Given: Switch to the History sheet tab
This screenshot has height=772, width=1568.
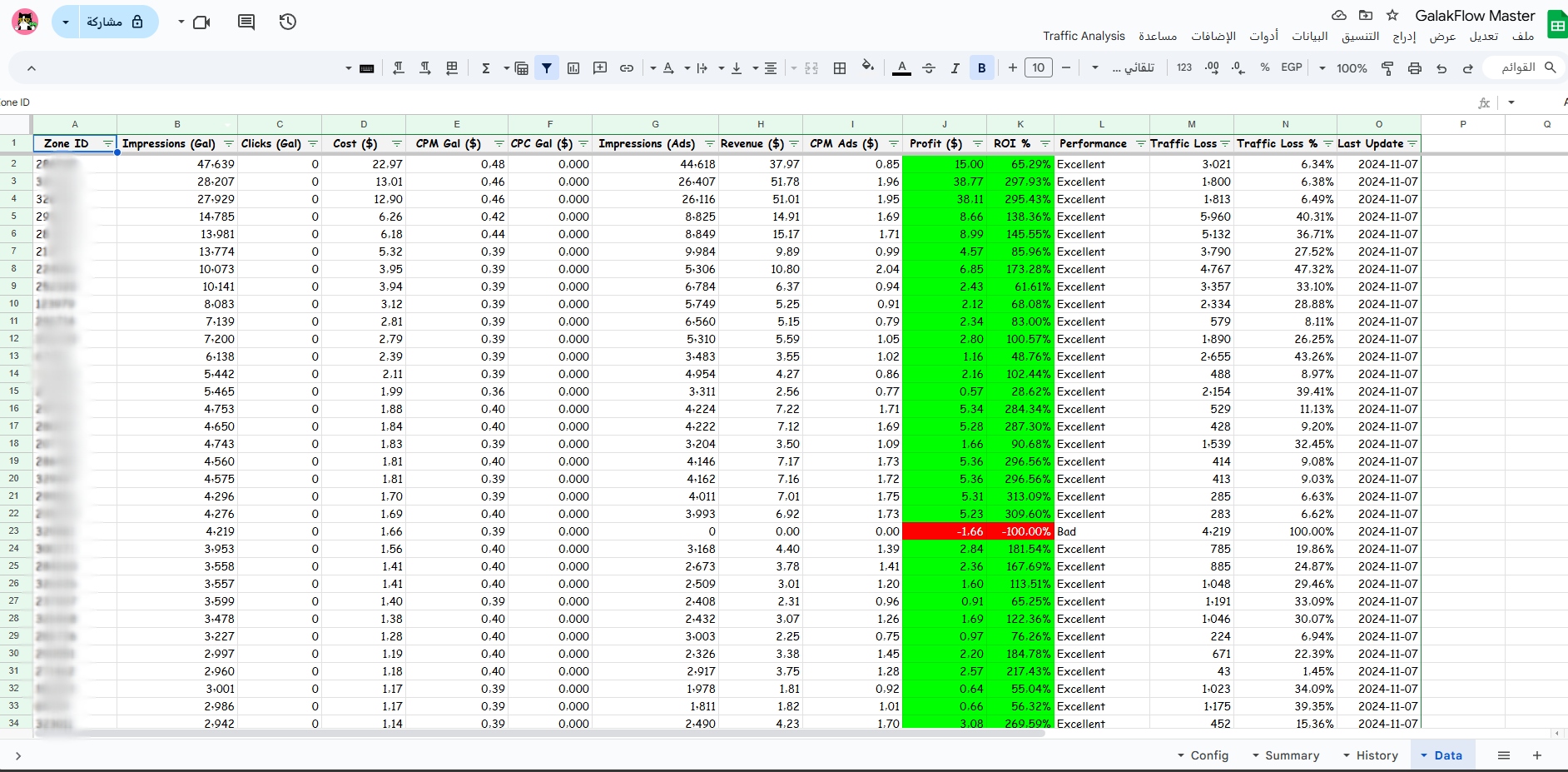Looking at the screenshot, I should [1377, 755].
